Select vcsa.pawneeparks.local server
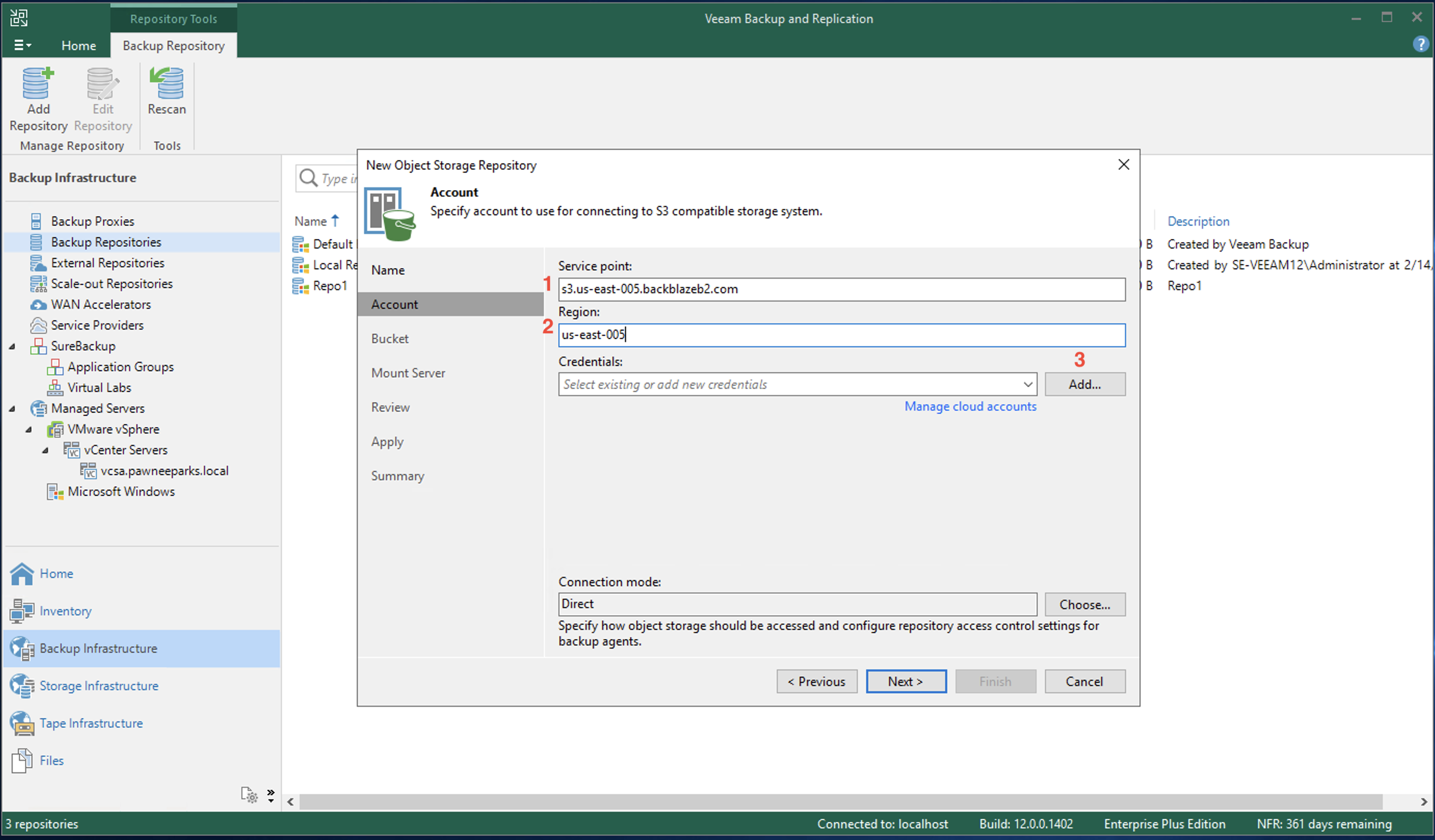The width and height of the screenshot is (1435, 840). click(x=164, y=470)
